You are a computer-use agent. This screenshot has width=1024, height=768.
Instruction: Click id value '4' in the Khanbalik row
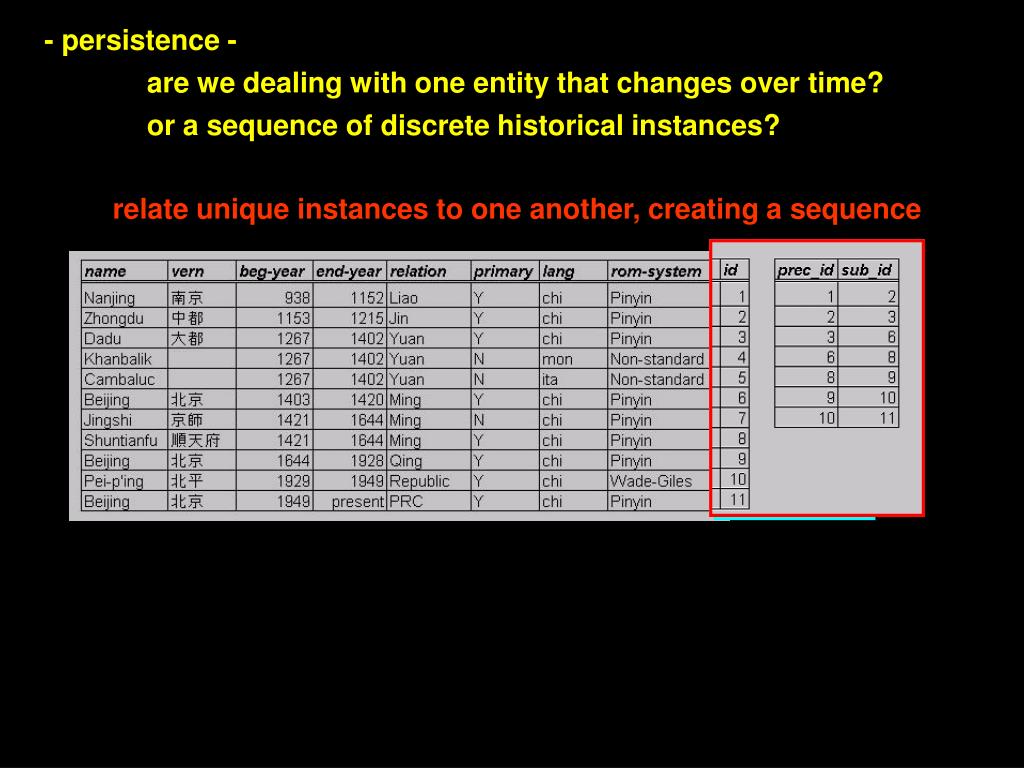[741, 357]
